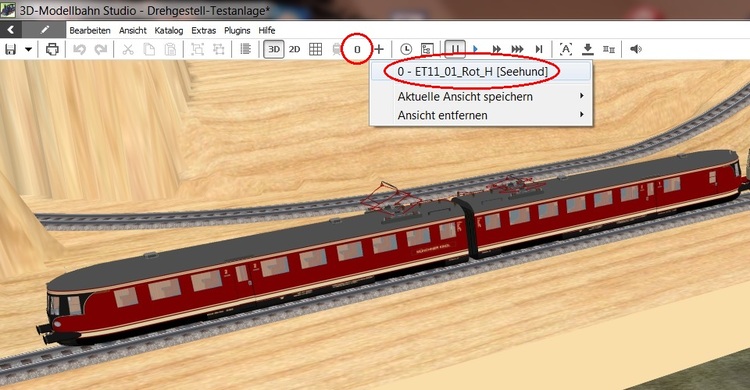Click the download arrow icon
750x390 pixels.
pos(588,49)
